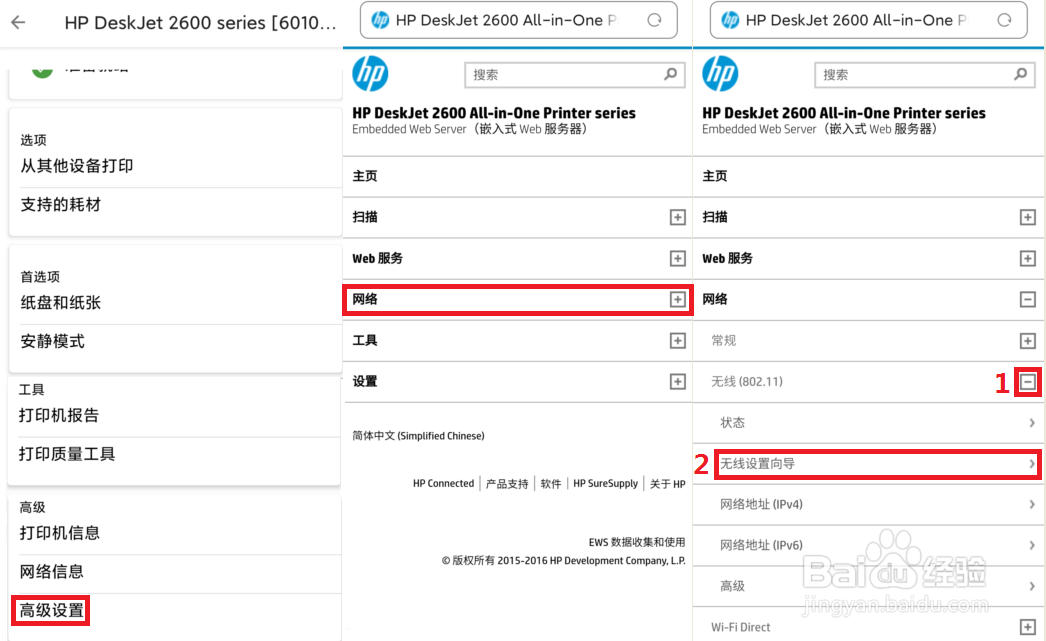Collapse 无线 (802.11) minus icon
Screen dimensions: 1046x641
coord(1027,382)
